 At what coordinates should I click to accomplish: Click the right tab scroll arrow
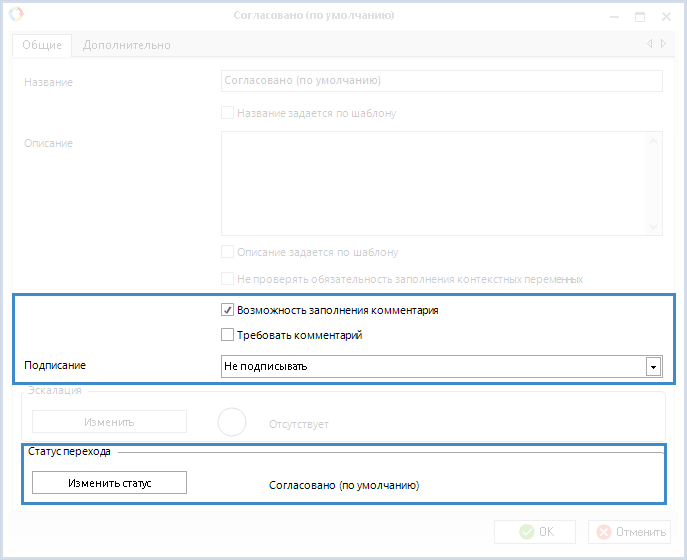point(661,44)
